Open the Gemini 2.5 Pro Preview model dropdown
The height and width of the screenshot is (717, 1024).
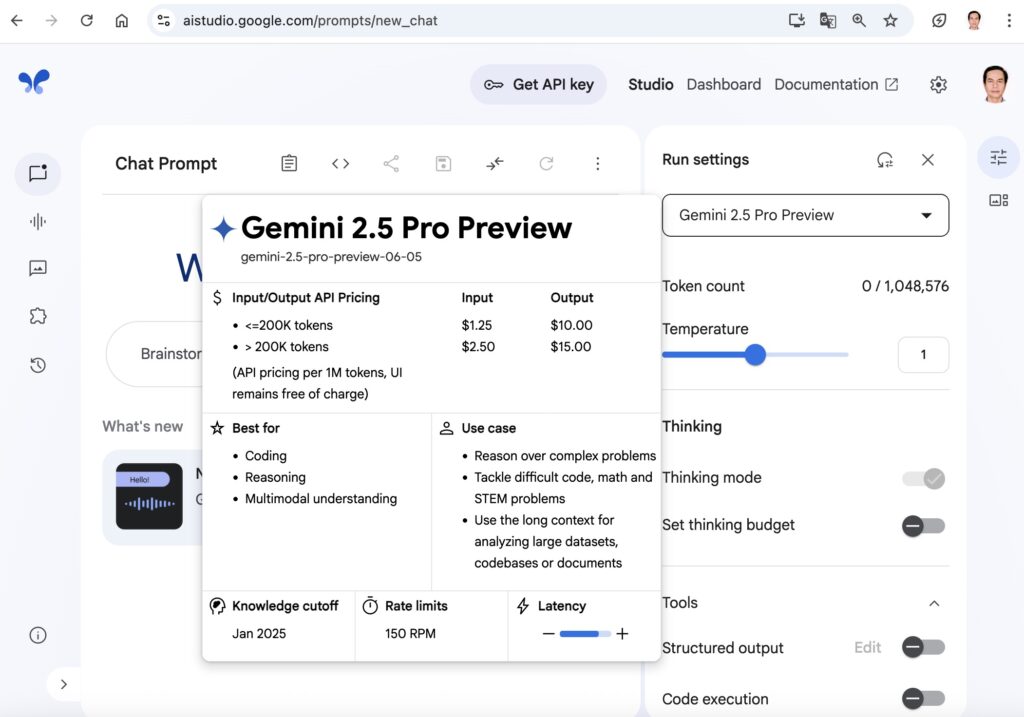[x=805, y=215]
